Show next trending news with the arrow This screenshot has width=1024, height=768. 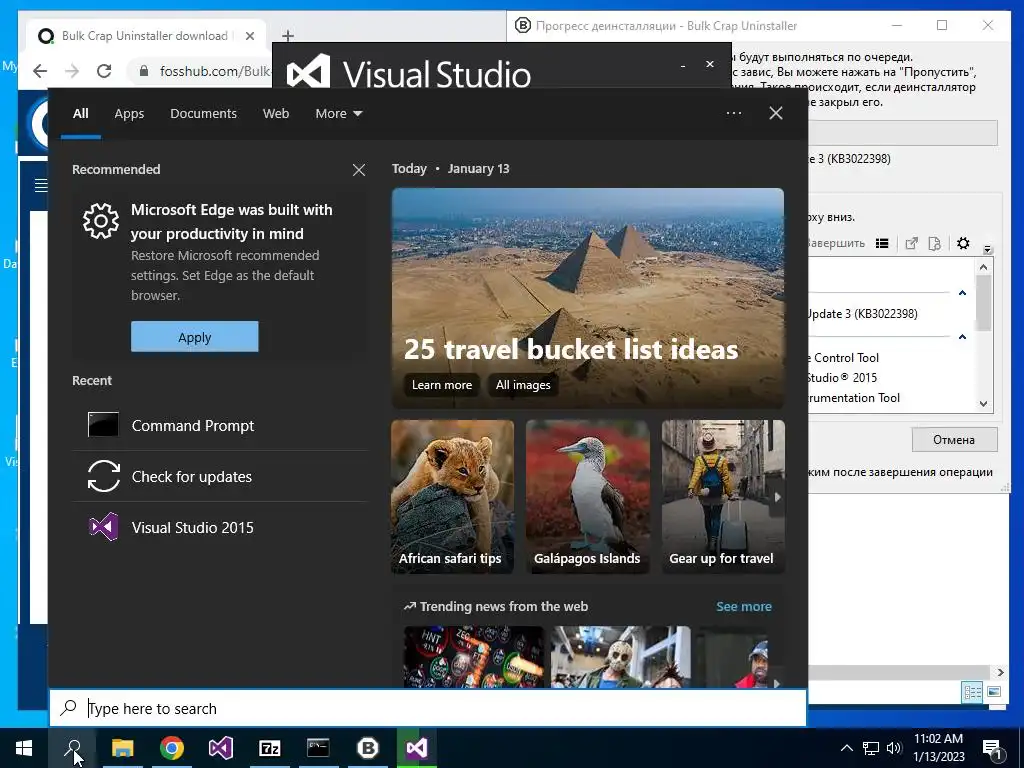pyautogui.click(x=776, y=683)
